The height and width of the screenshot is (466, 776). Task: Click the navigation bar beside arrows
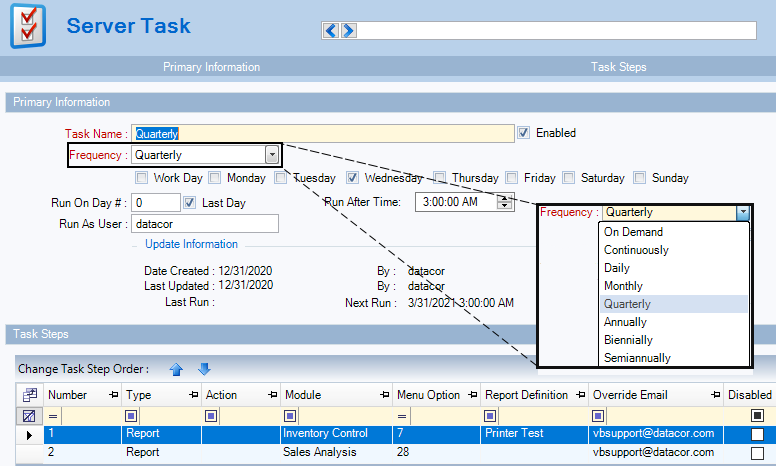click(x=556, y=31)
